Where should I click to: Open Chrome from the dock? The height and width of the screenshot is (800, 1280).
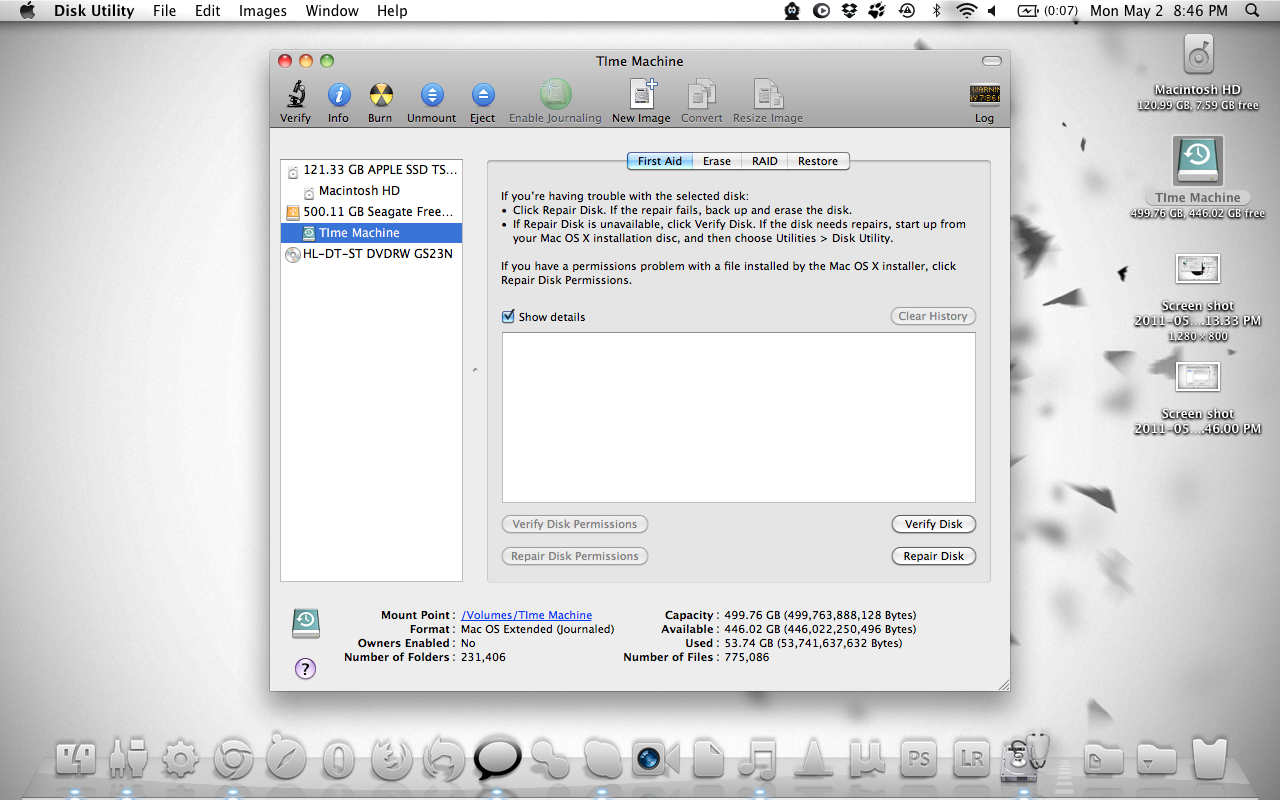[233, 760]
